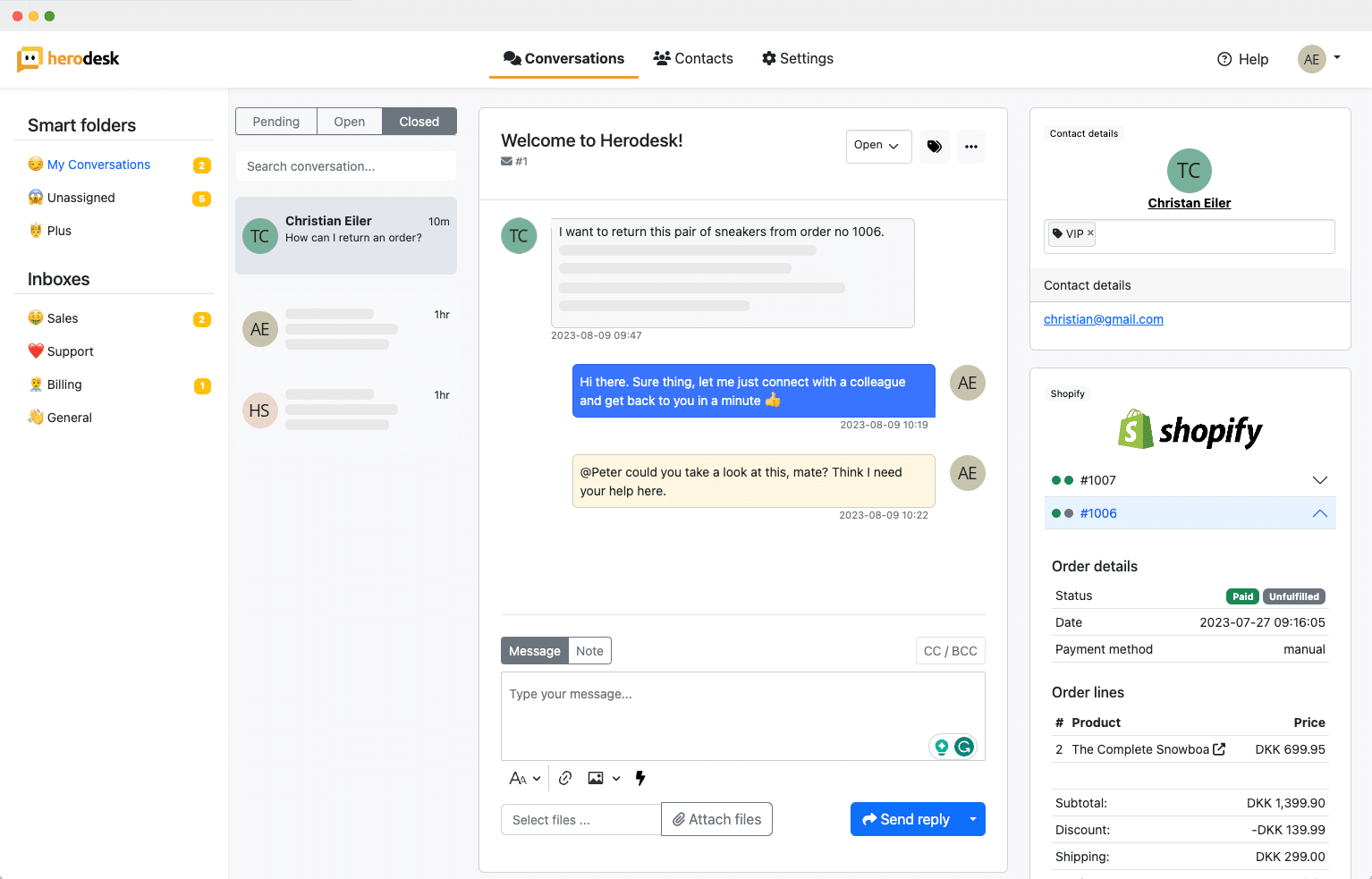Show Closed conversations filter
This screenshot has width=1372, height=879.
point(419,122)
